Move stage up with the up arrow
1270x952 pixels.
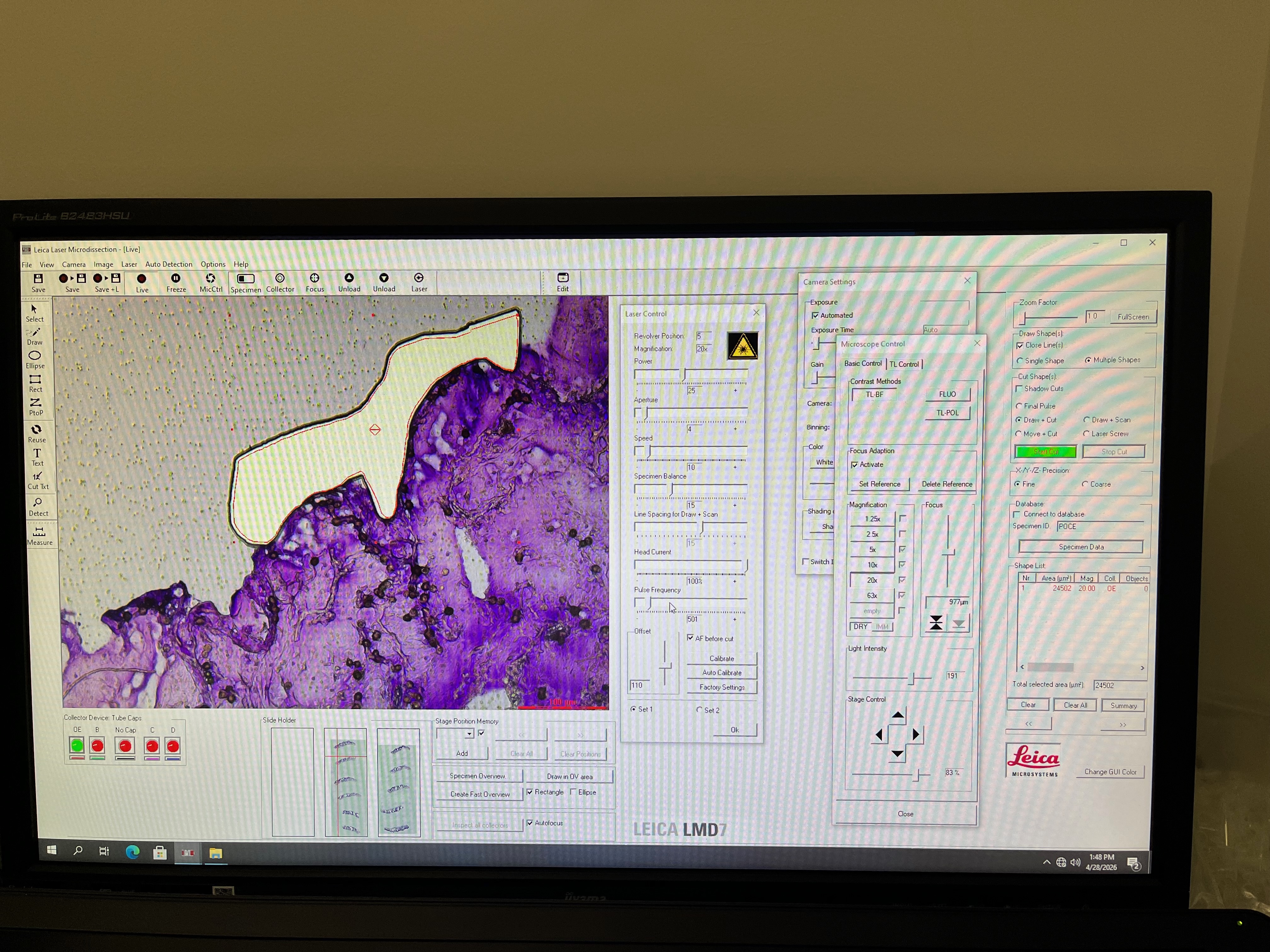pos(898,715)
